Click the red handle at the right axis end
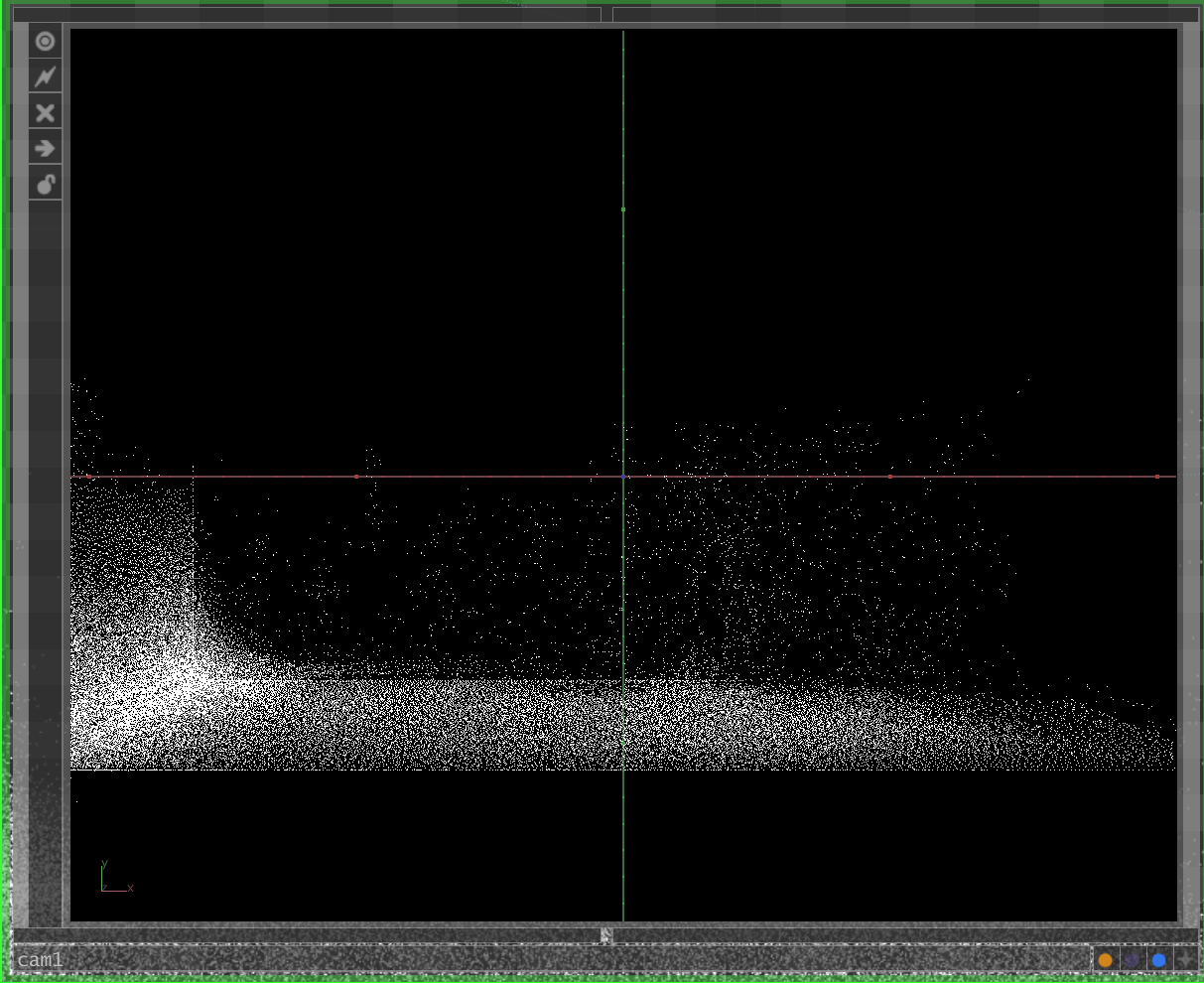Screen dimensions: 1204x983 click(x=1157, y=477)
